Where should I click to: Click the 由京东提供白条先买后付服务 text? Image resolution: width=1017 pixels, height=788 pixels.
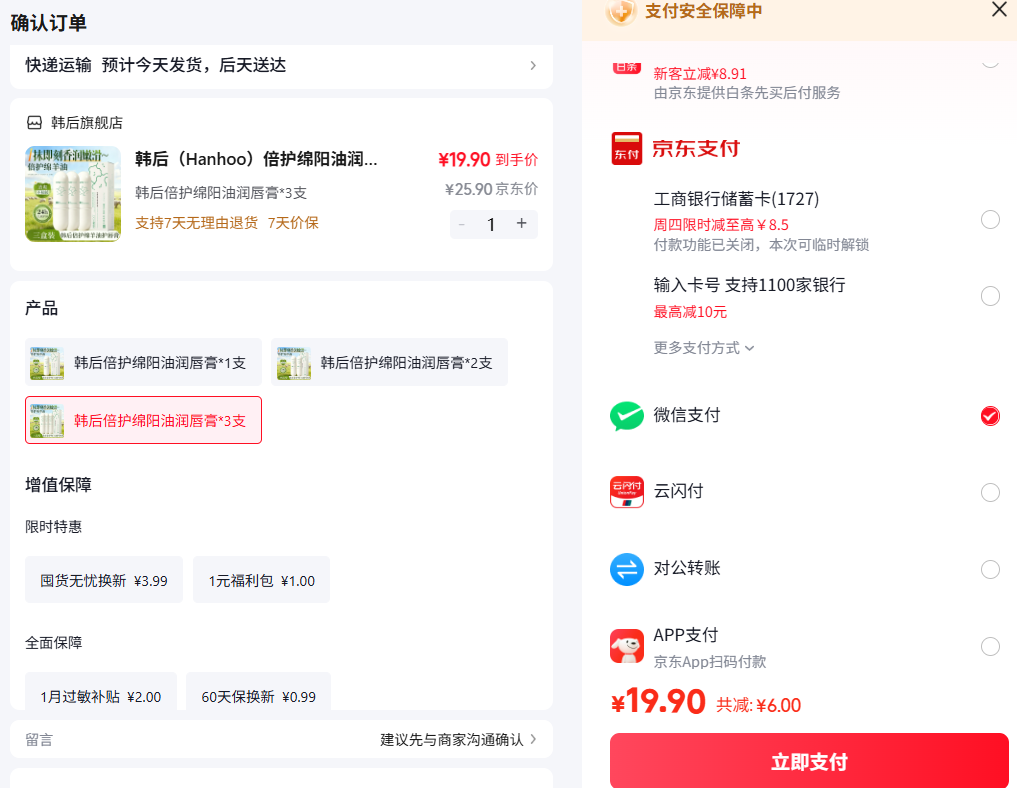click(747, 93)
